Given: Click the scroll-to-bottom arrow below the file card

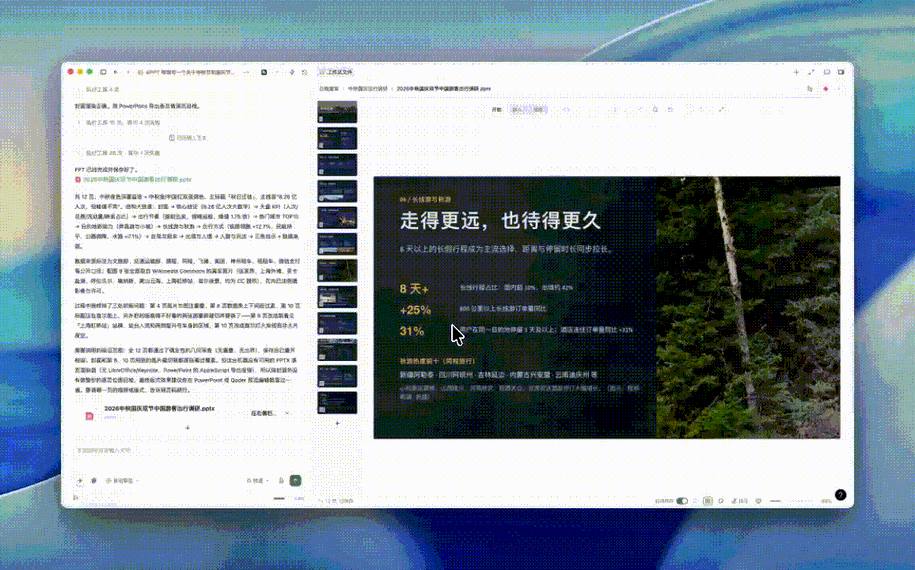Looking at the screenshot, I should pos(187,428).
